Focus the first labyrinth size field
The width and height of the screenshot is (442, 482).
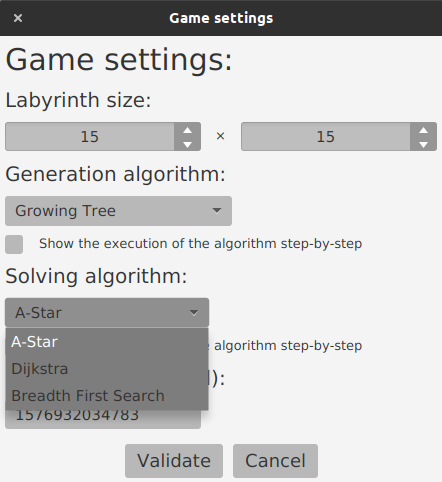(x=90, y=137)
